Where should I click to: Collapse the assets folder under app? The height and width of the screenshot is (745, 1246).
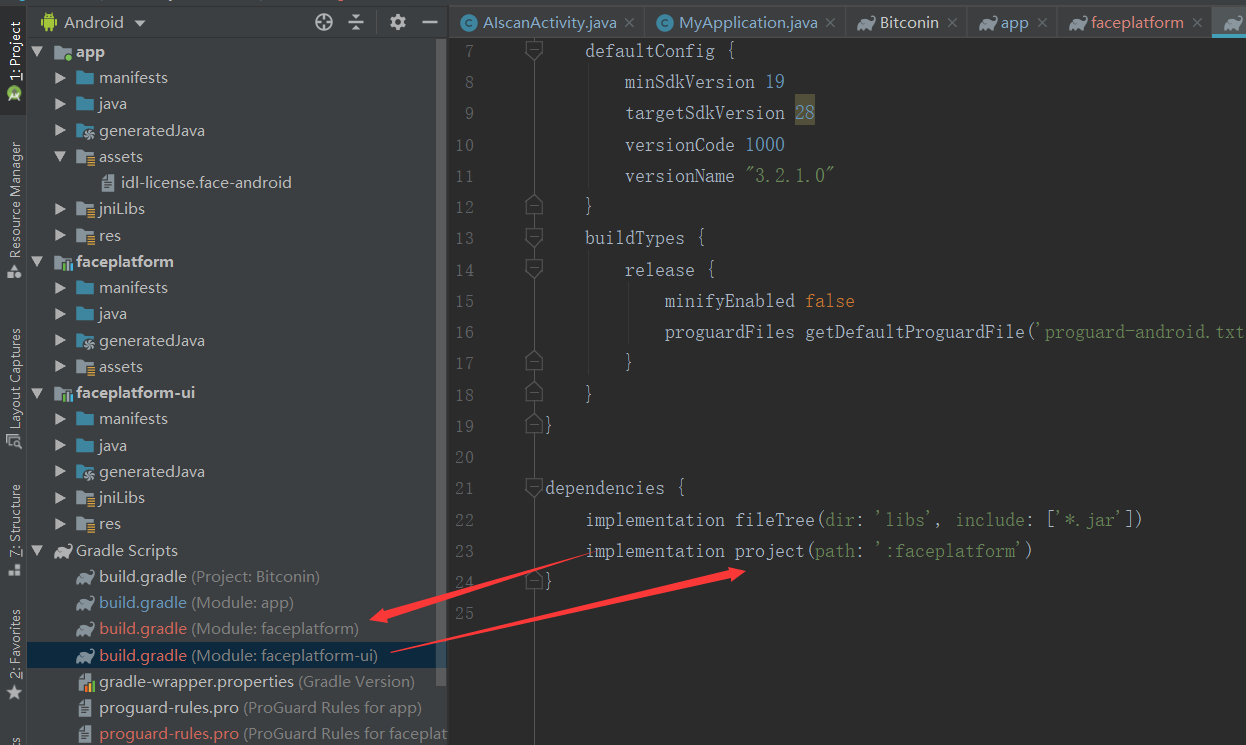coord(61,157)
